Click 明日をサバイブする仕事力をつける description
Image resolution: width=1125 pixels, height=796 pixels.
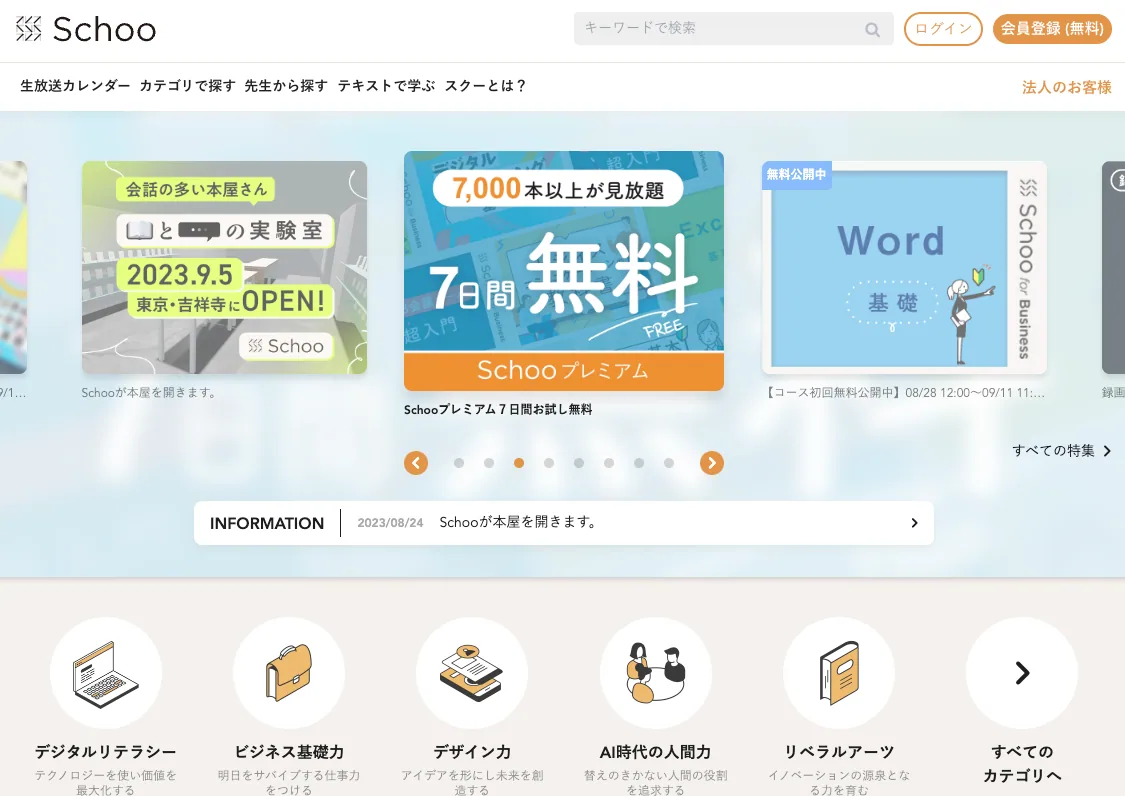point(289,782)
